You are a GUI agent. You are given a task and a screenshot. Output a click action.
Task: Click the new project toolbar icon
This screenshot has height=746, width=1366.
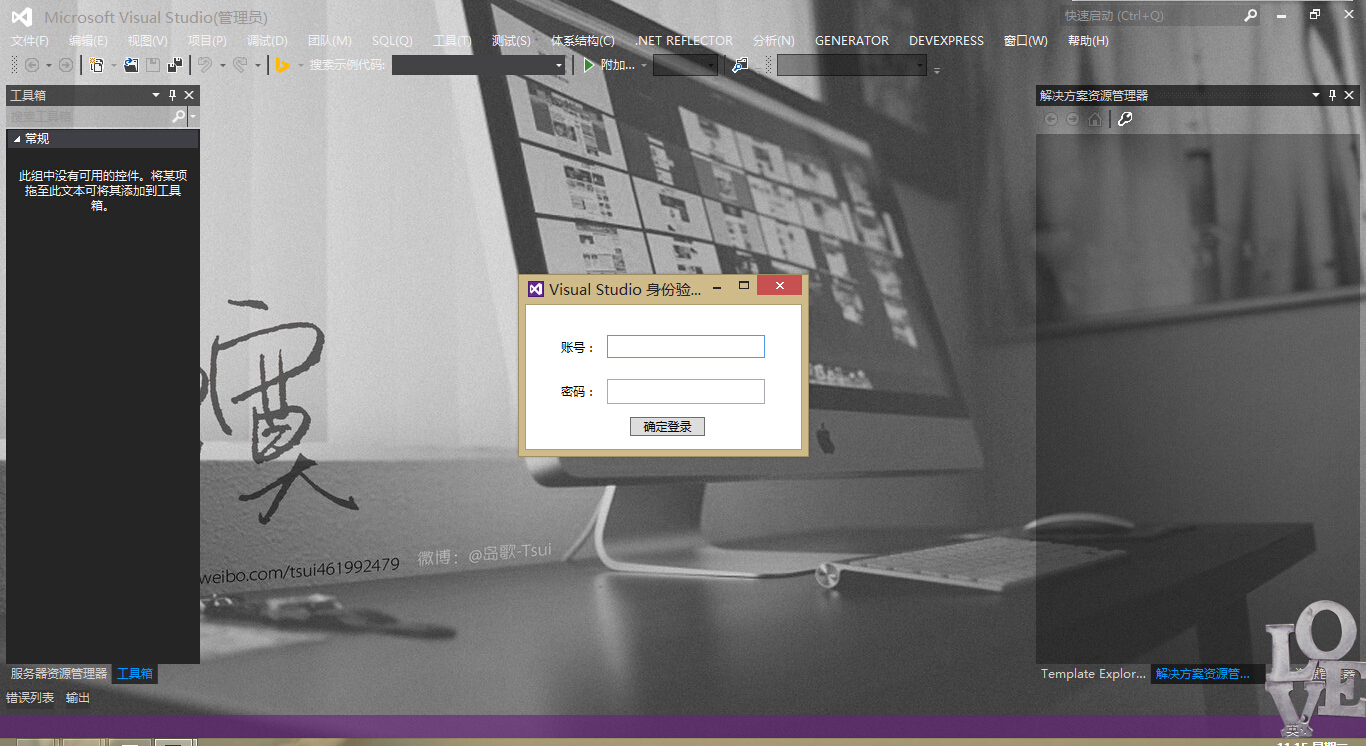click(97, 65)
